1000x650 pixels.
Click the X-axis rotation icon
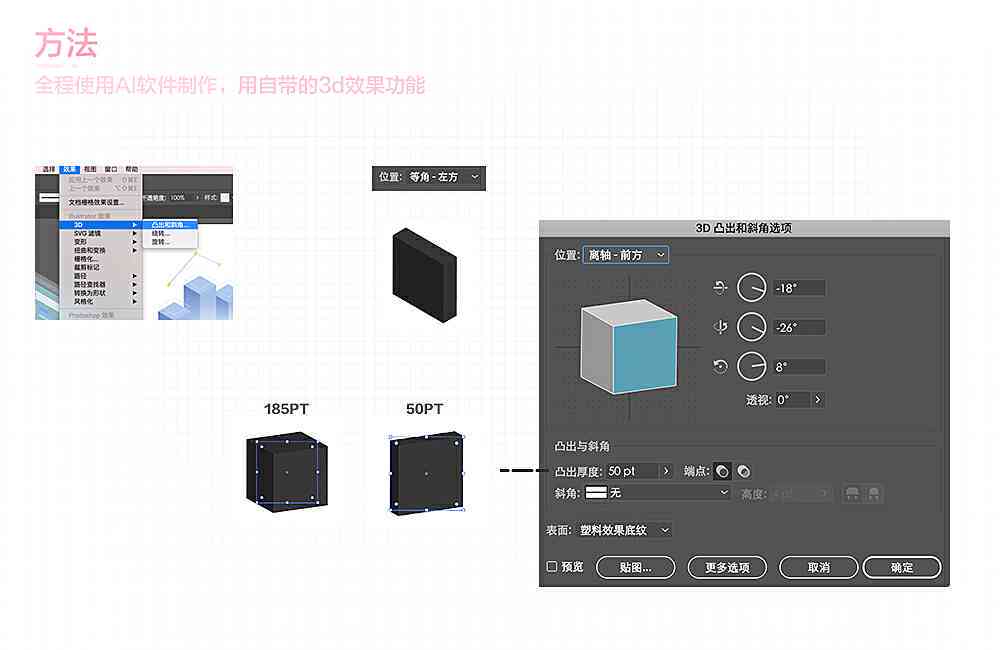(720, 288)
